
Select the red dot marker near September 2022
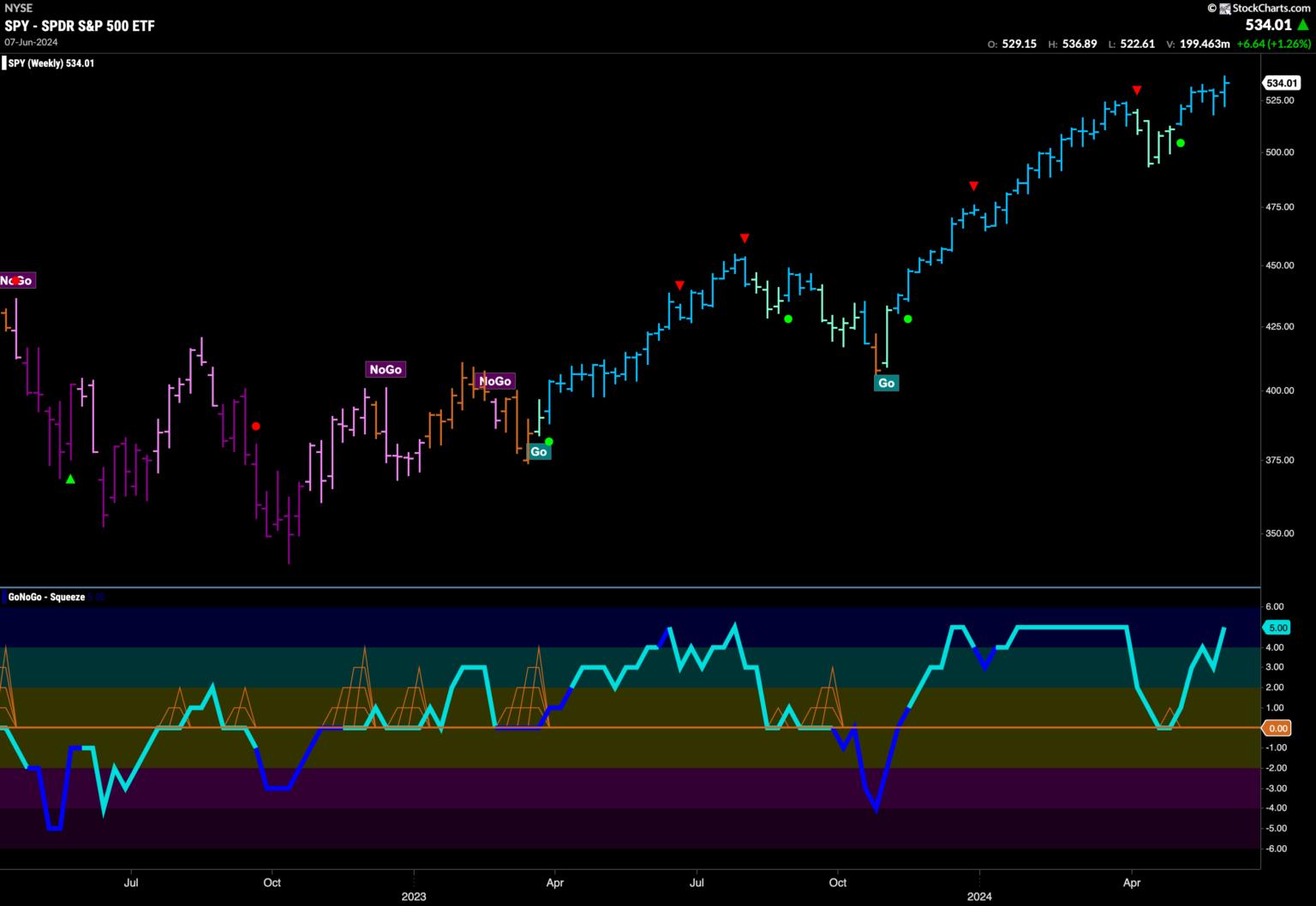click(x=255, y=426)
